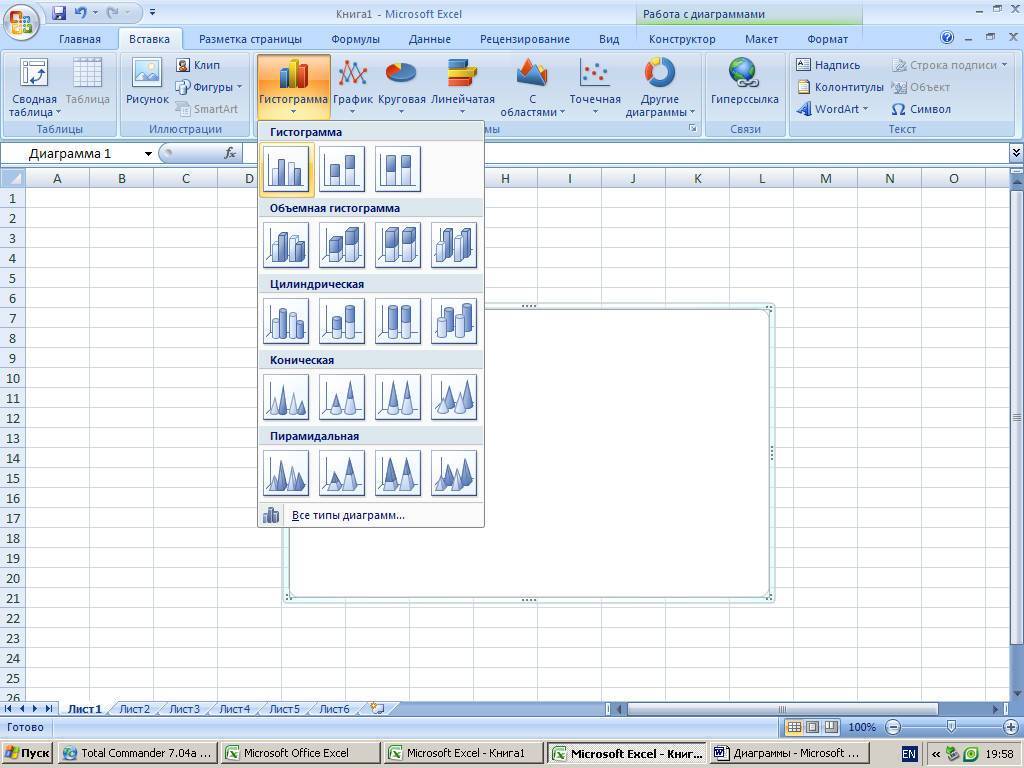1024x768 pixels.
Task: Select fourth cone chart under Коническая
Action: (454, 397)
